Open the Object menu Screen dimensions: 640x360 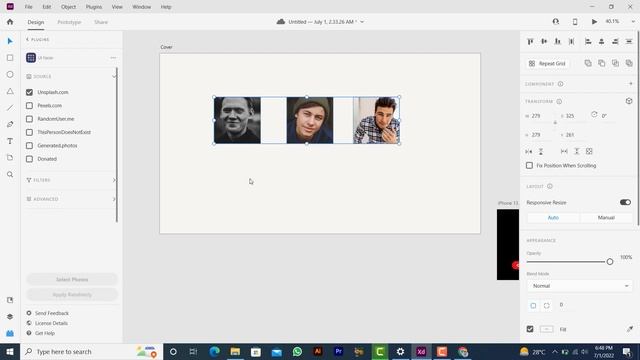coord(69,7)
